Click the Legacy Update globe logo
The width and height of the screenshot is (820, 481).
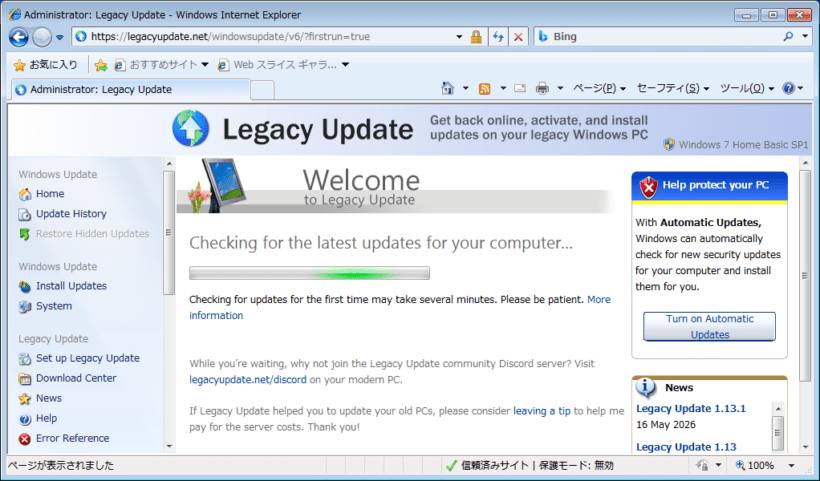[191, 129]
